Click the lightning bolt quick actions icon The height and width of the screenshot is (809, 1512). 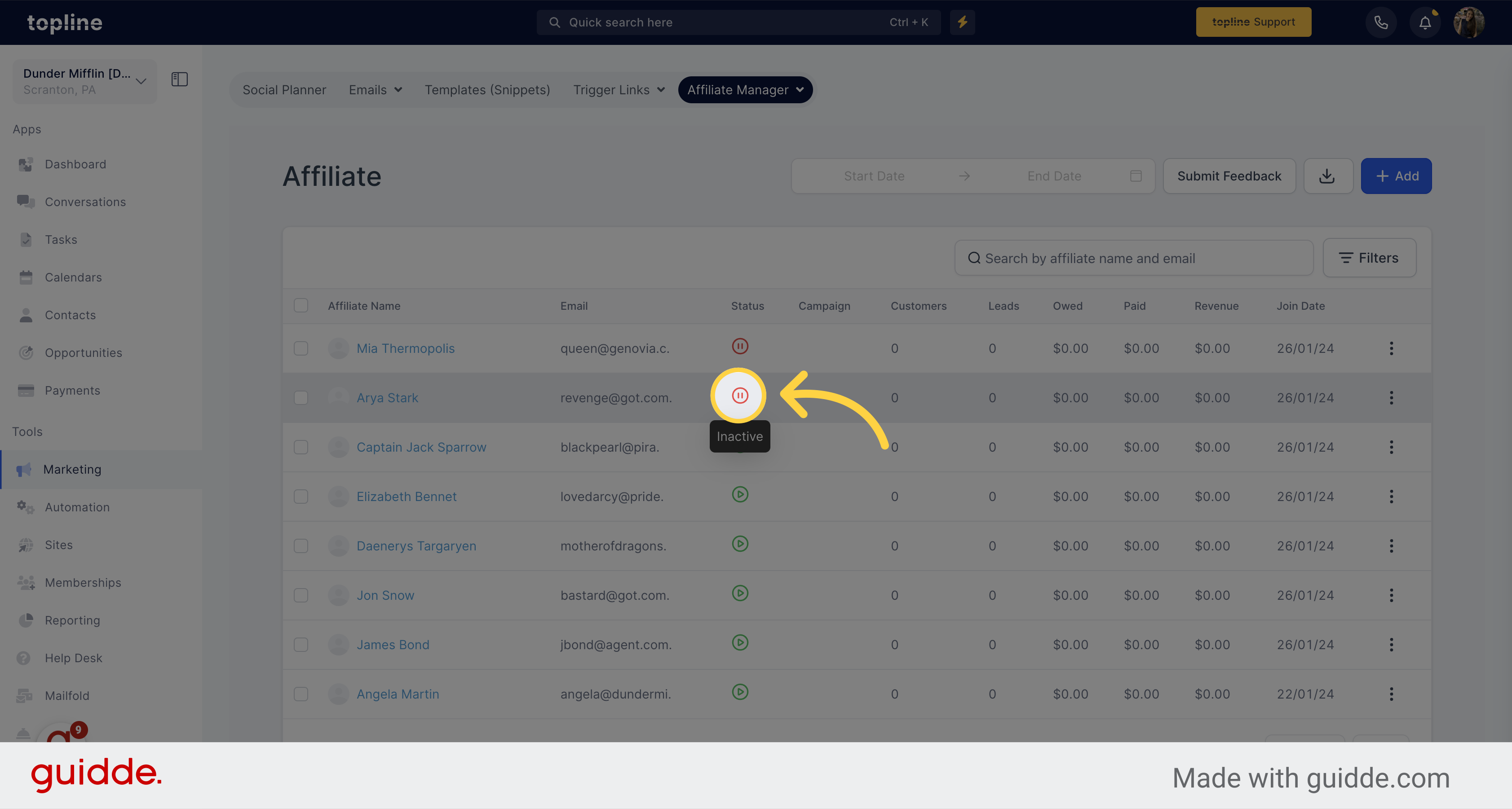pos(962,22)
